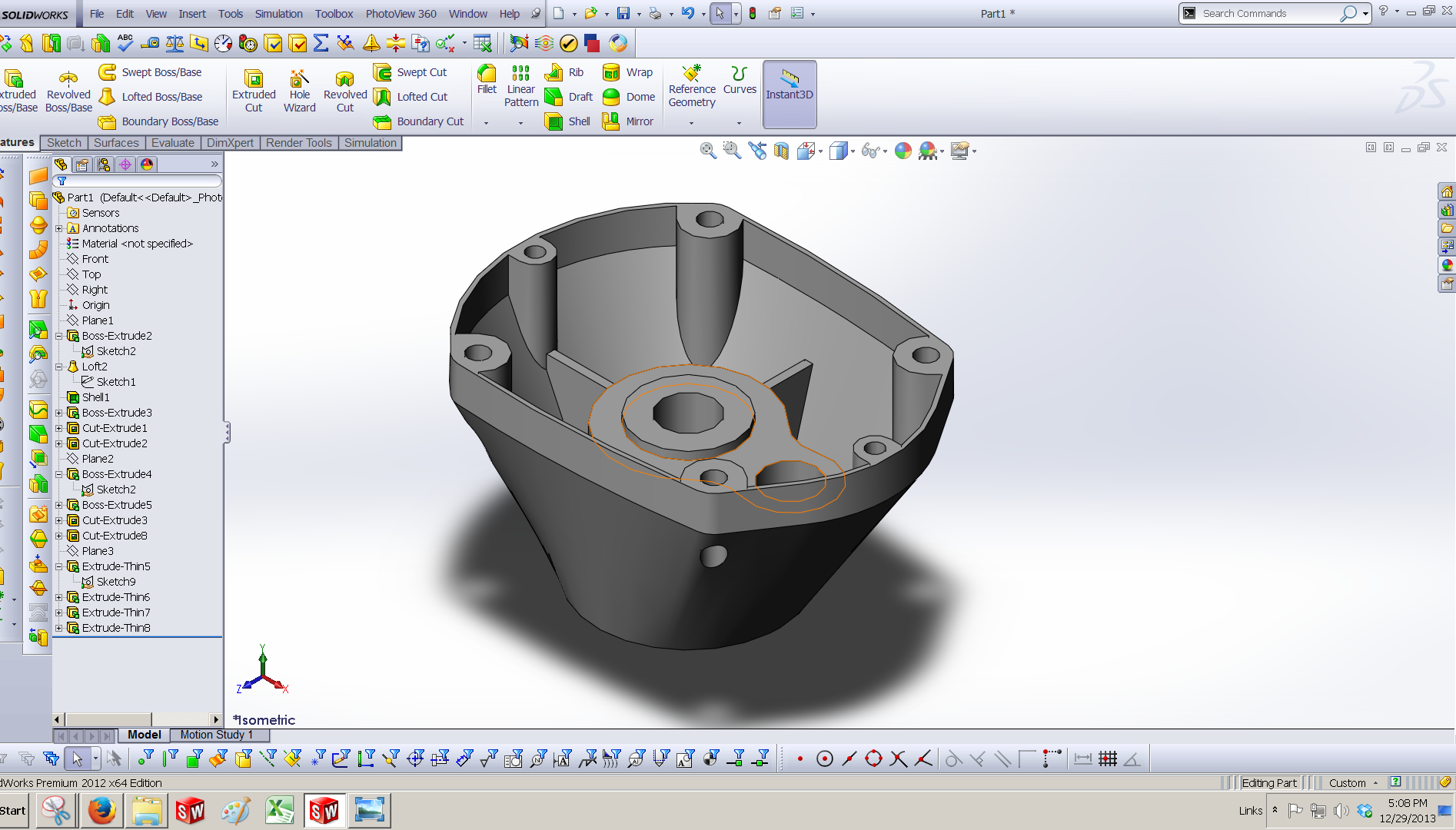Click the Lofted Cut button

coord(411,97)
